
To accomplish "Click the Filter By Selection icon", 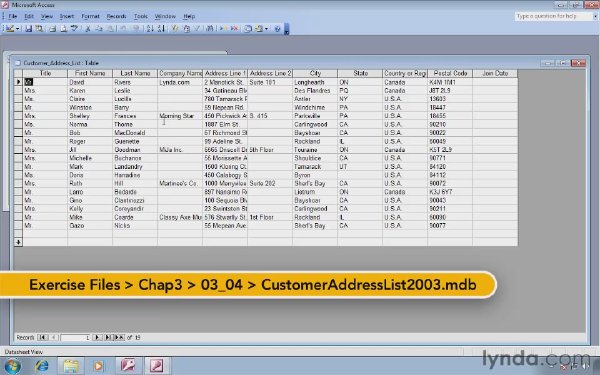I will (174, 29).
